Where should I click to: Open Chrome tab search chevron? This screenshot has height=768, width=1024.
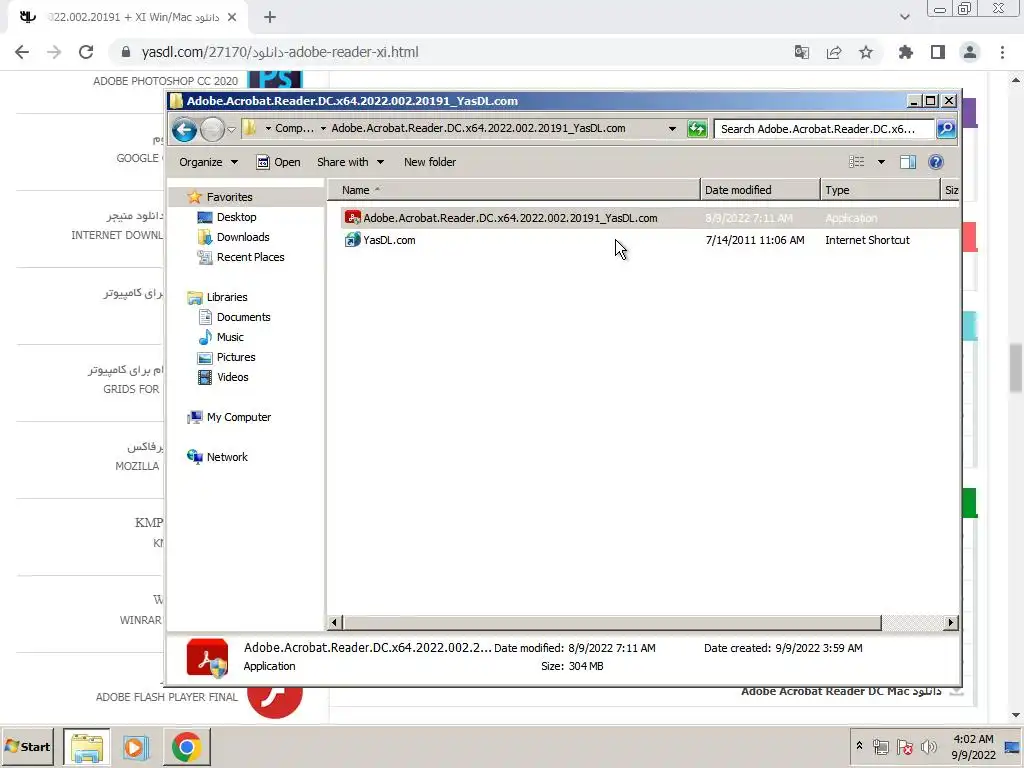coord(904,17)
